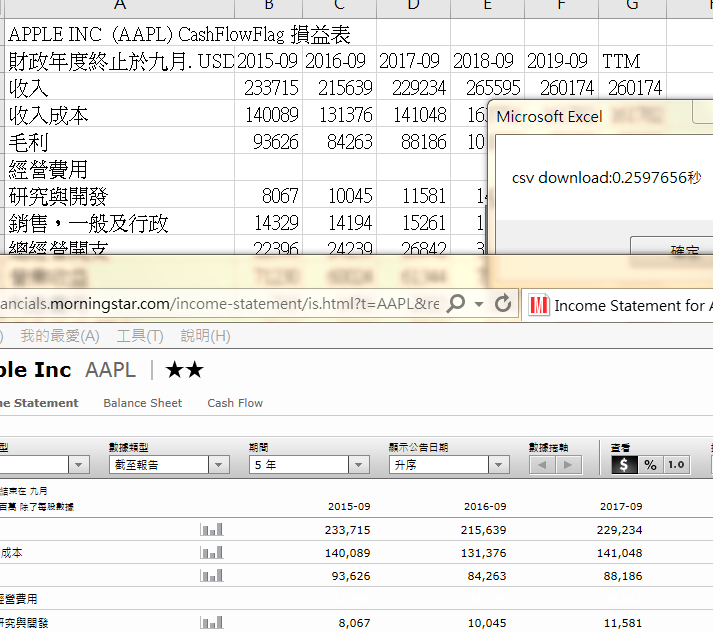713x632 pixels.
Task: Switch view to dollar values
Action: click(624, 465)
